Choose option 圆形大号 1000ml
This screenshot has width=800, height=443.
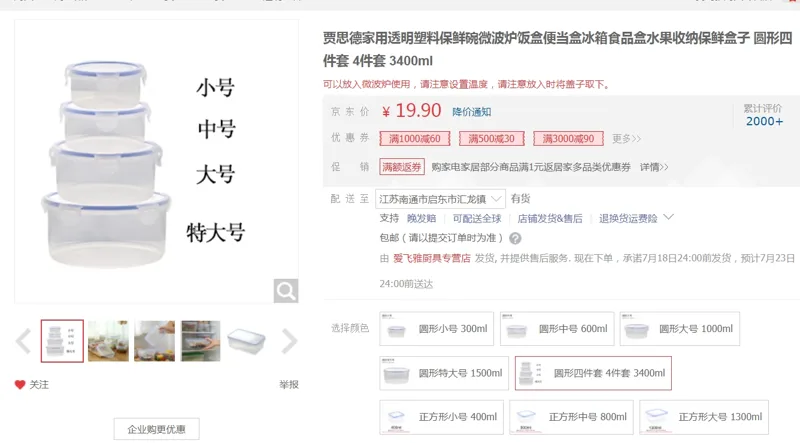[x=680, y=329]
